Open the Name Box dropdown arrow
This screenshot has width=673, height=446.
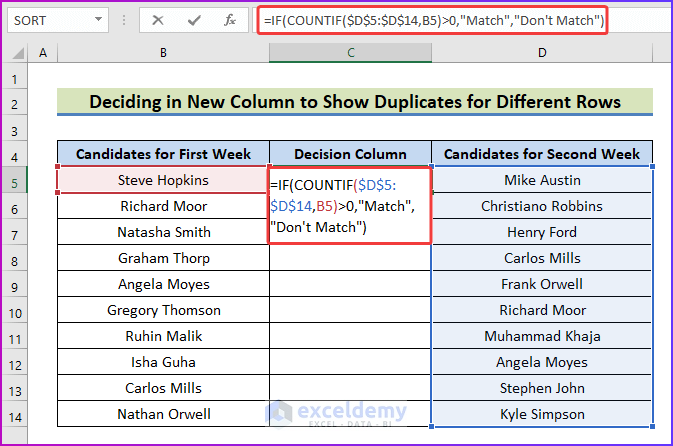[x=99, y=19]
